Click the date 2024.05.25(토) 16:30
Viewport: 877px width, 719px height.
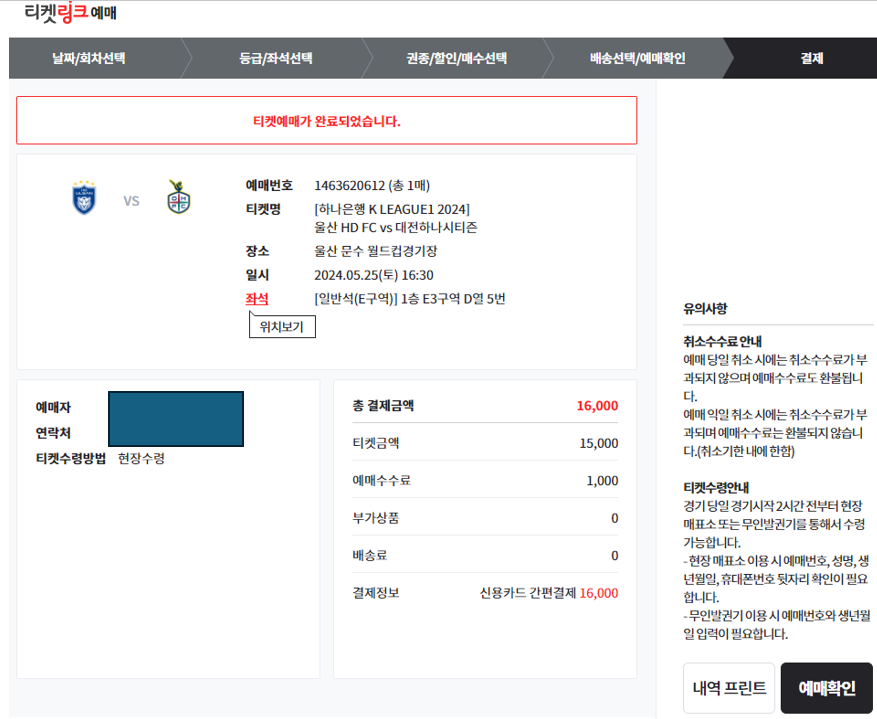click(374, 275)
